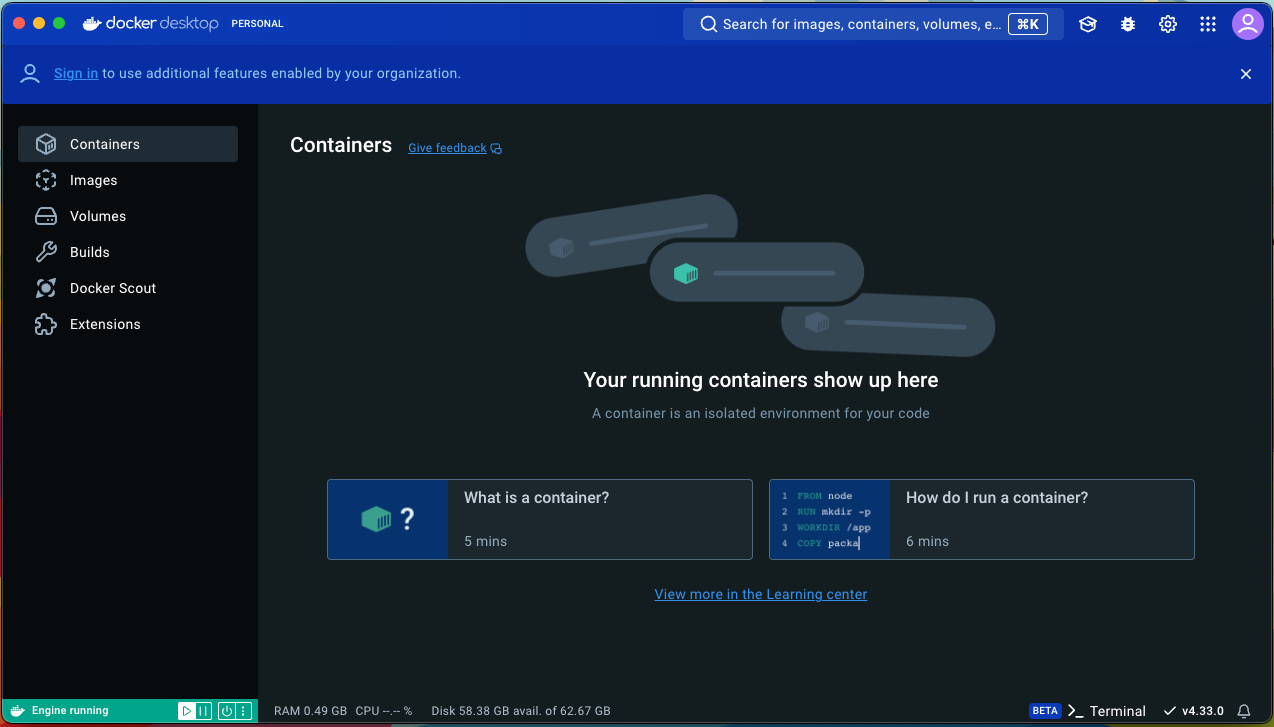Click the start engine play button
This screenshot has width=1274, height=727.
point(187,711)
